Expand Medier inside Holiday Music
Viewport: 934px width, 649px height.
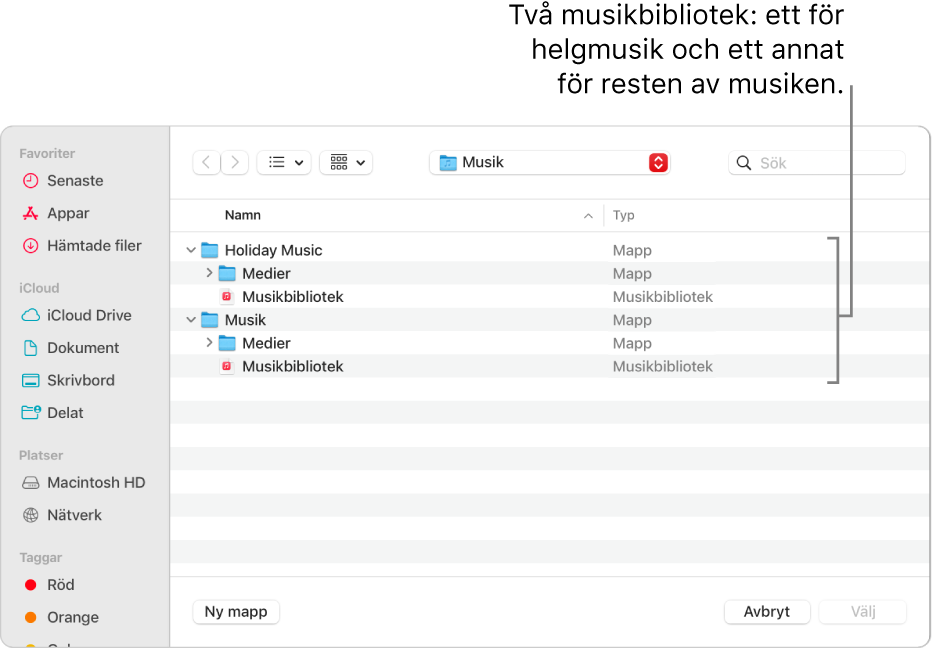[x=208, y=273]
